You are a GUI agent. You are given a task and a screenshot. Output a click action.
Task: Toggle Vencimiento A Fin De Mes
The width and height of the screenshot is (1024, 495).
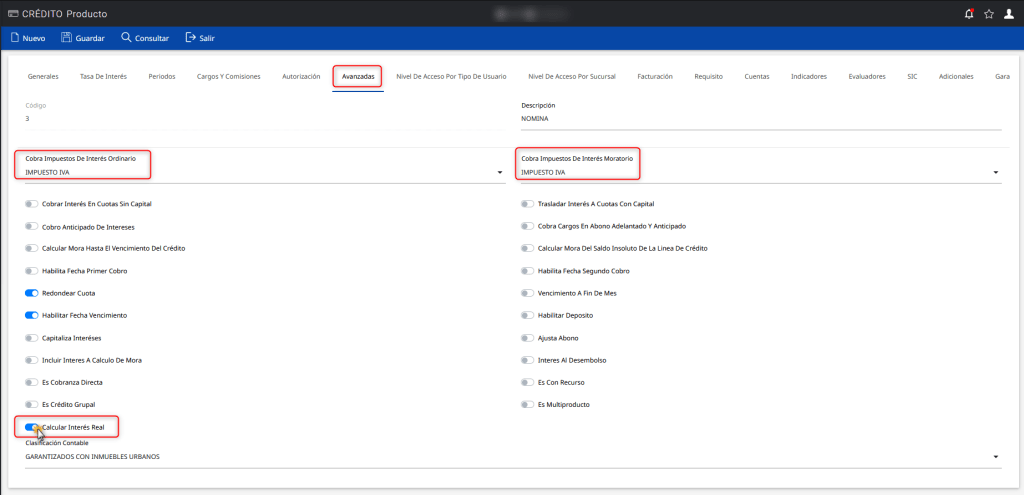point(527,293)
